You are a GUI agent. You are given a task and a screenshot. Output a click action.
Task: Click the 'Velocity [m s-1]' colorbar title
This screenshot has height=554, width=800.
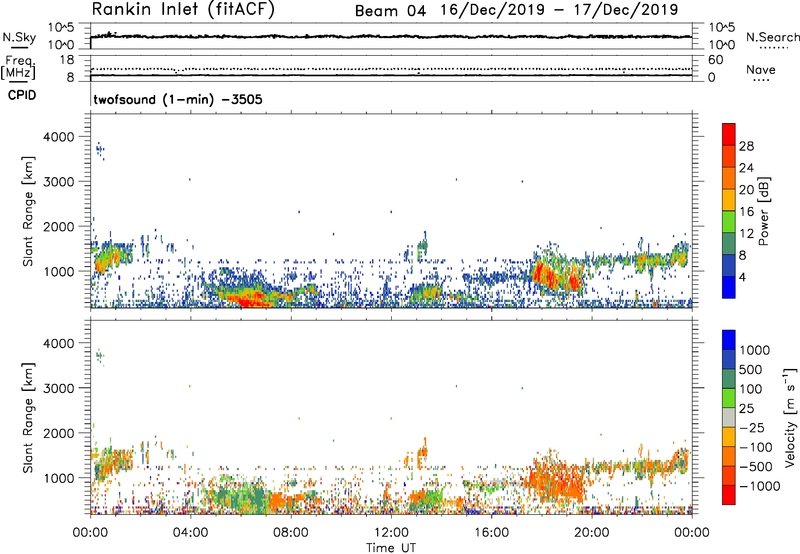point(790,418)
